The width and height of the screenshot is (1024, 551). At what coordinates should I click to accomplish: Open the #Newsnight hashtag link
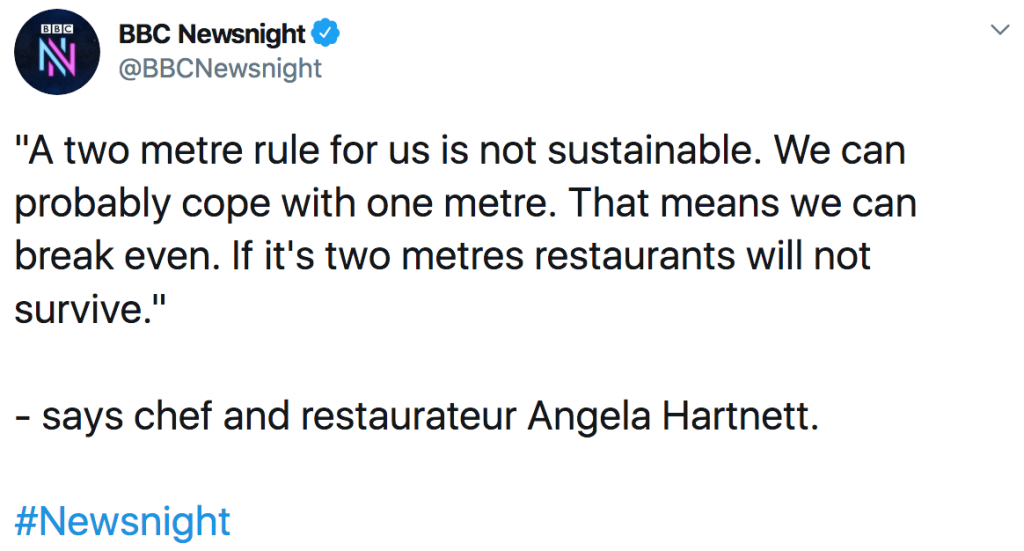click(122, 521)
